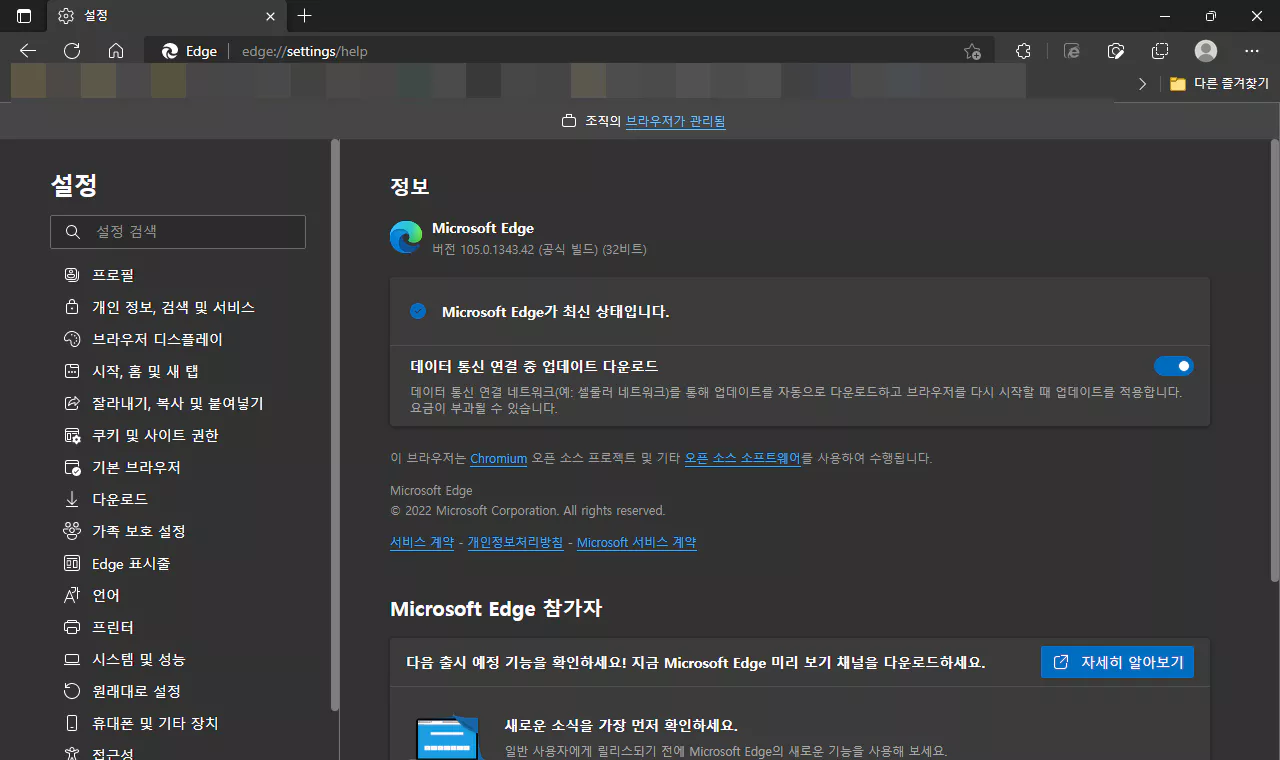Click the Microsoft Edge가 최신 상태입니다 text
This screenshot has width=1280, height=760.
point(556,312)
